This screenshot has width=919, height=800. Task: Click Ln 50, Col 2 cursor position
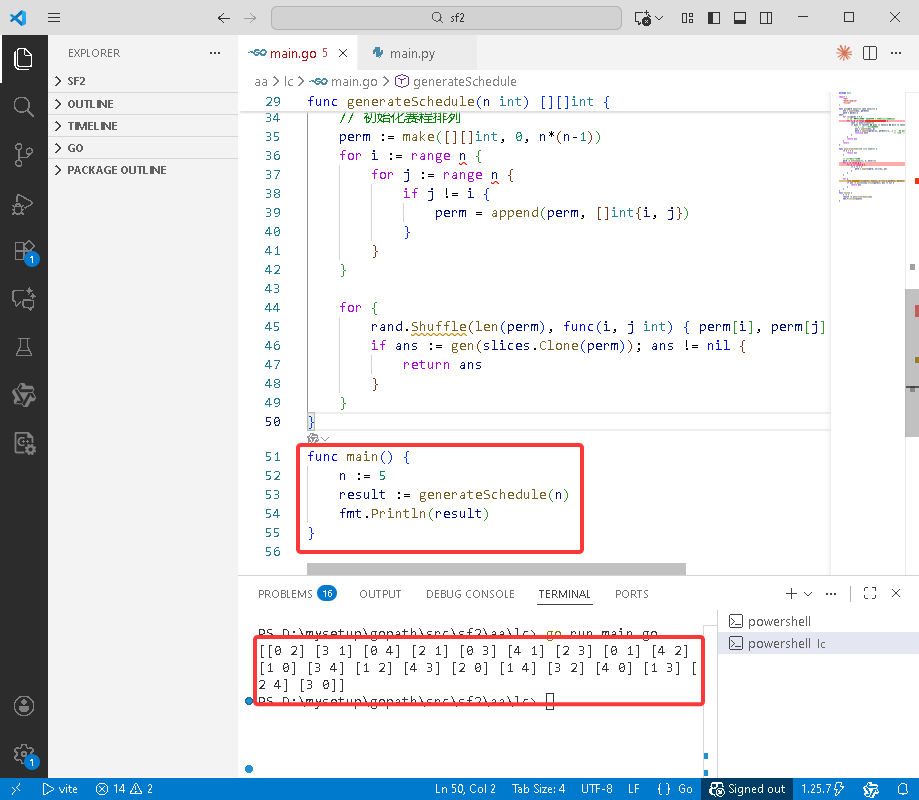[465, 789]
